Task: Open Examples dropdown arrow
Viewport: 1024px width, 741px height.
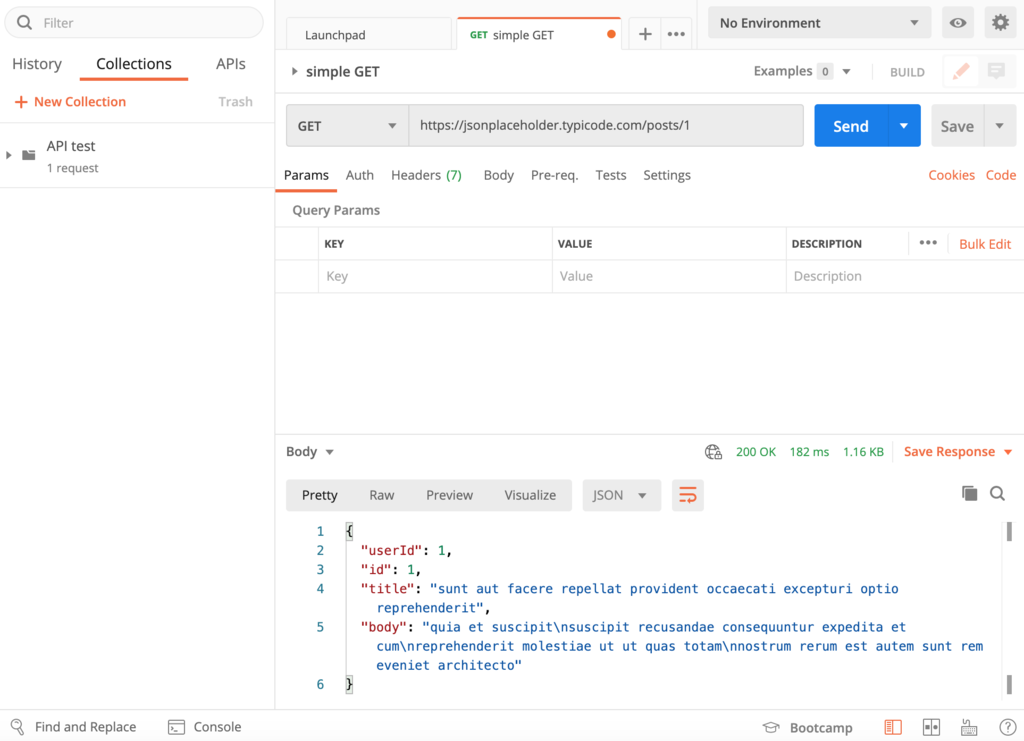Action: (x=846, y=71)
